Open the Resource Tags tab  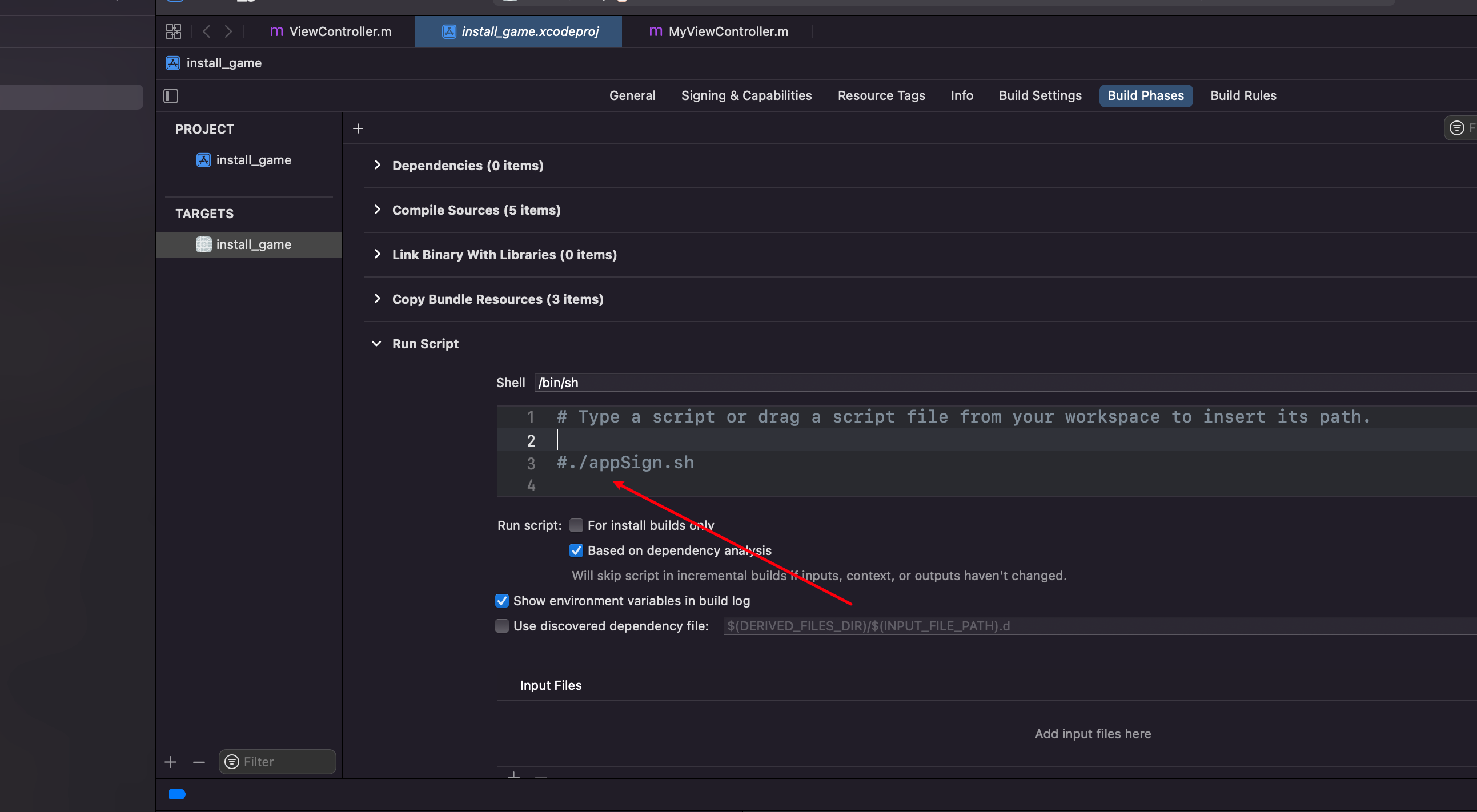(x=881, y=96)
